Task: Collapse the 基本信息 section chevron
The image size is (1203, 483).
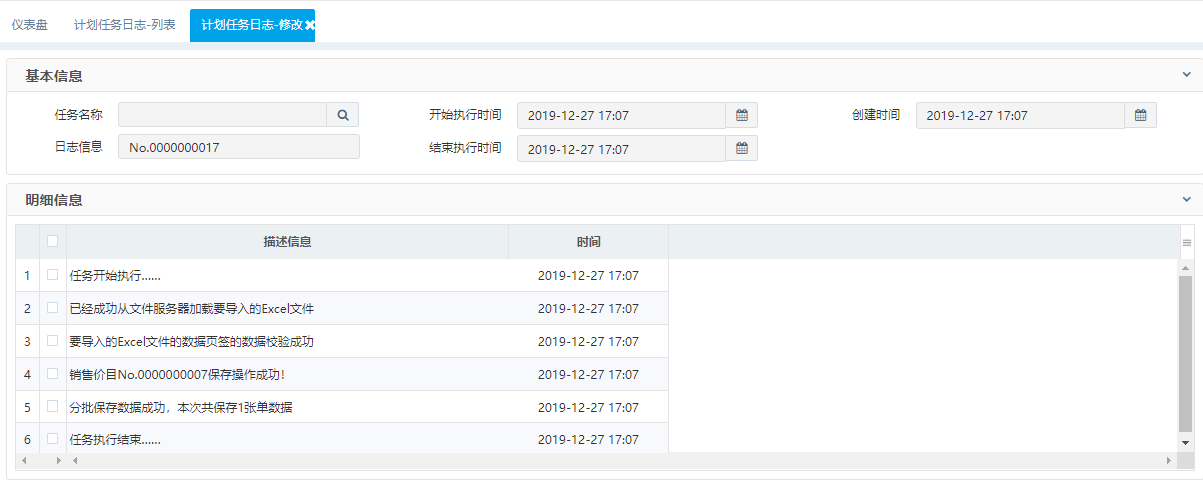Action: pos(1186,75)
